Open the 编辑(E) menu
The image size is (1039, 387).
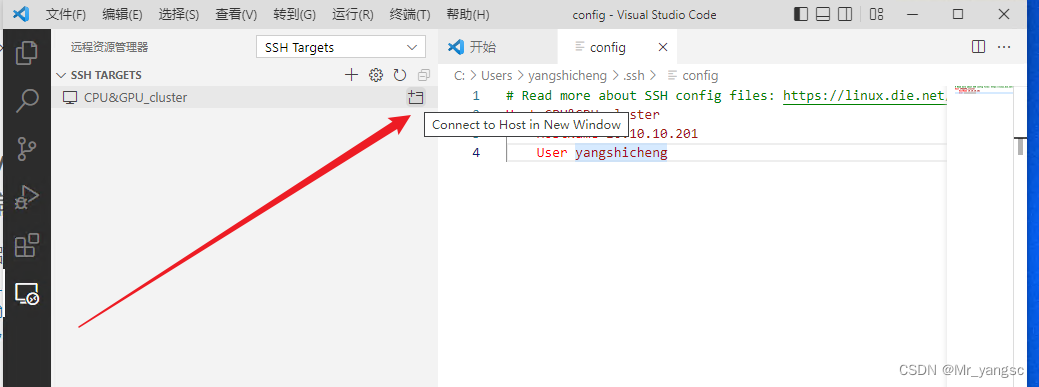(x=122, y=14)
